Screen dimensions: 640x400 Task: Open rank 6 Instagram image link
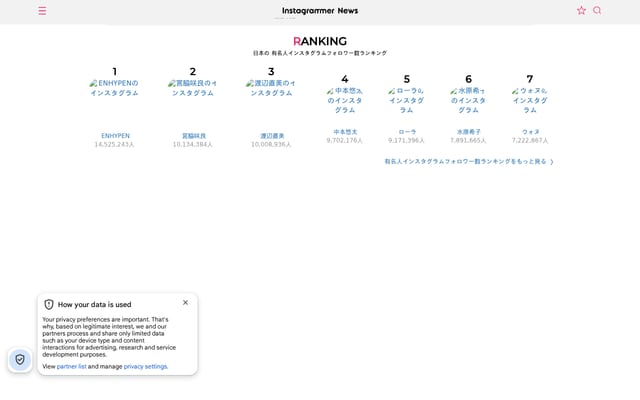coord(468,100)
